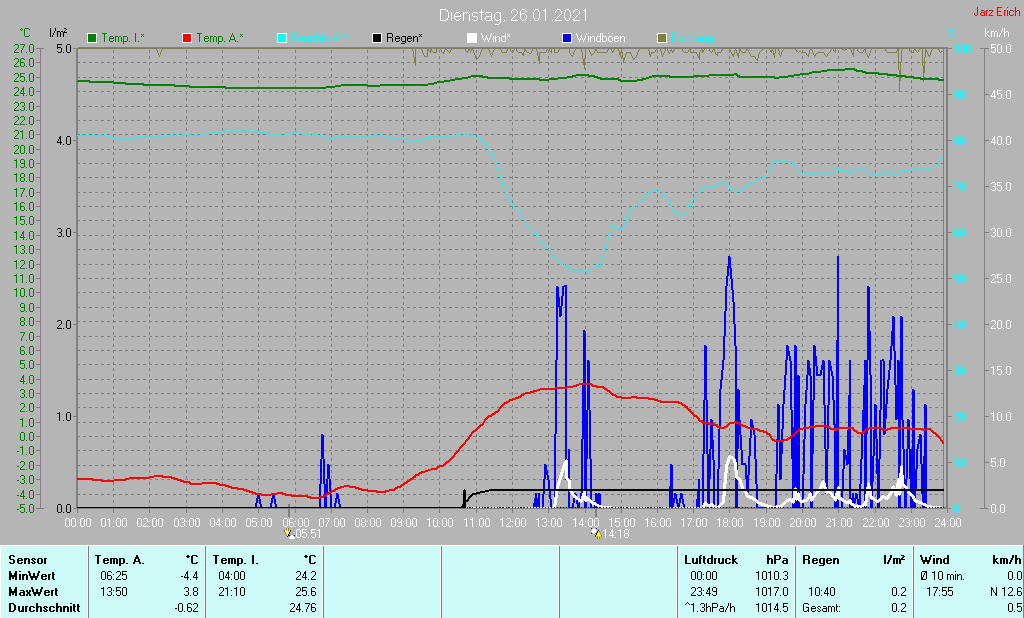Image resolution: width=1024 pixels, height=618 pixels.
Task: Click the '24.76' indoor average value
Action: [x=303, y=608]
